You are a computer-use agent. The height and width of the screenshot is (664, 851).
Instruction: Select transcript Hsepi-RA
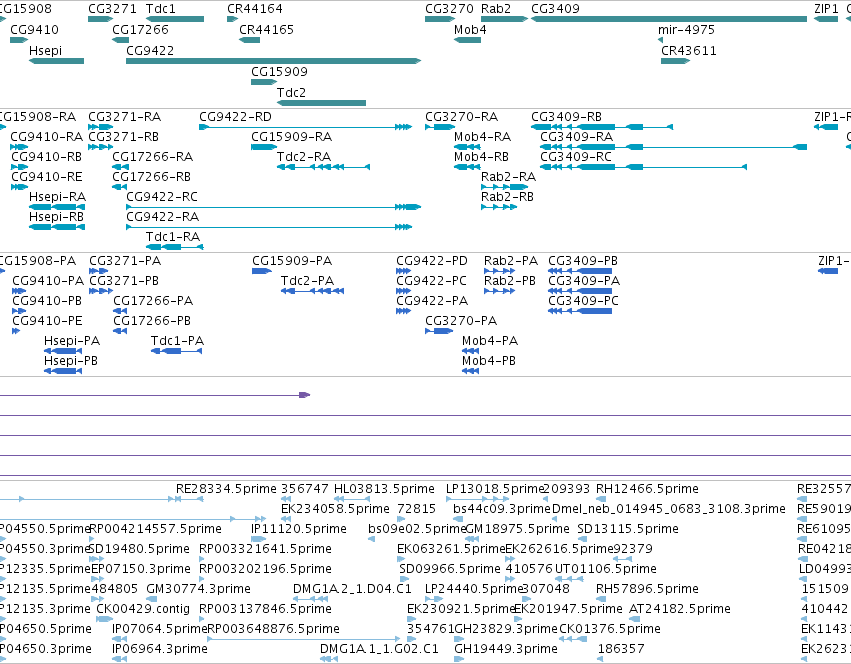57,197
